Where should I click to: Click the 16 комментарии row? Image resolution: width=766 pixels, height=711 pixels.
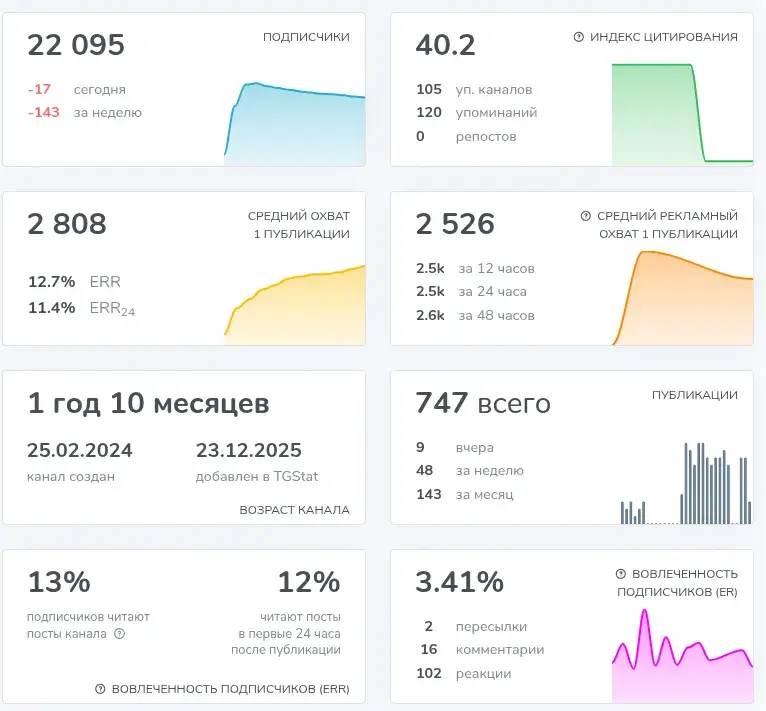click(x=482, y=650)
